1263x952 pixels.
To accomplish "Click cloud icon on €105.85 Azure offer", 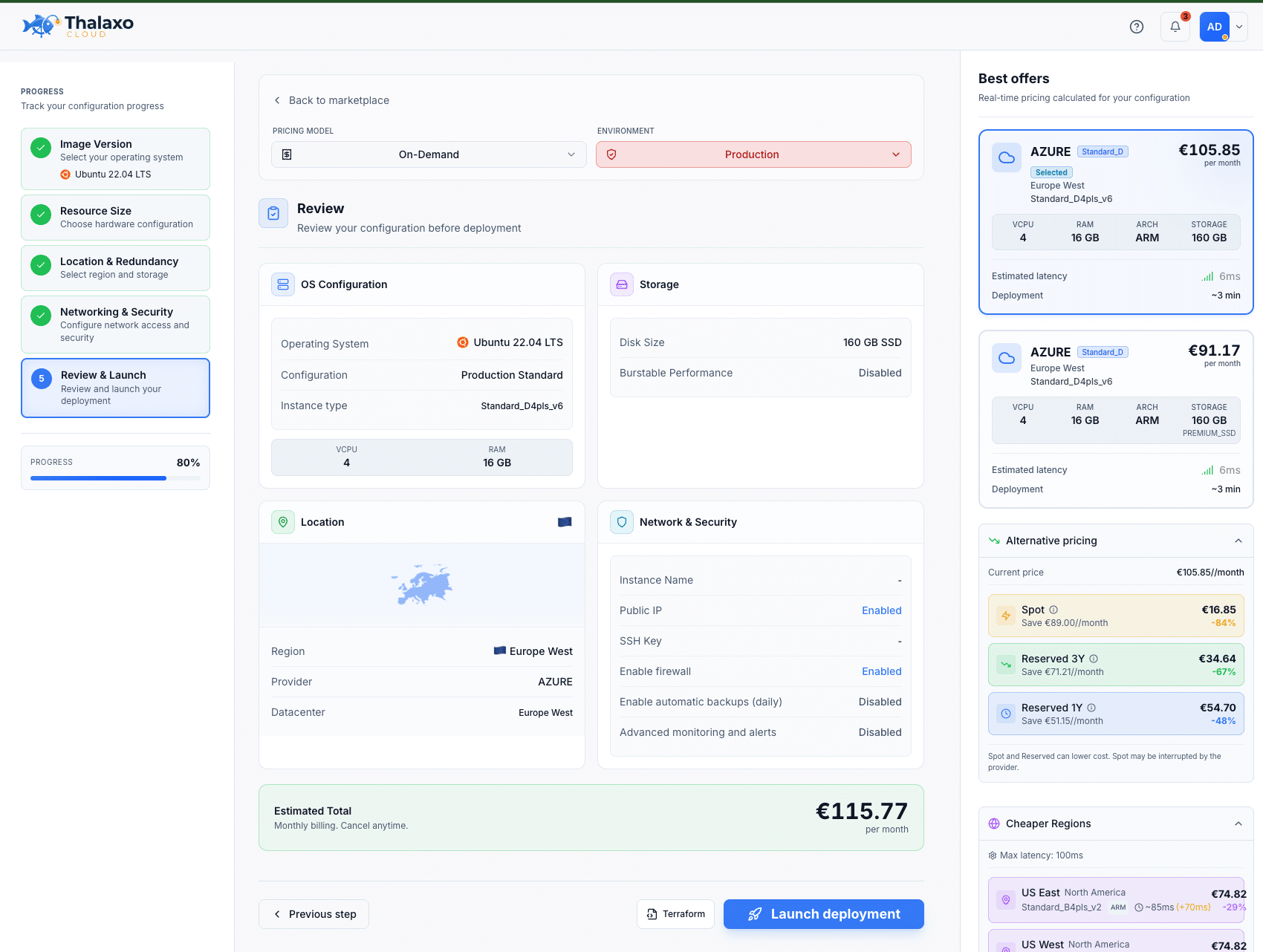I will pos(1007,157).
